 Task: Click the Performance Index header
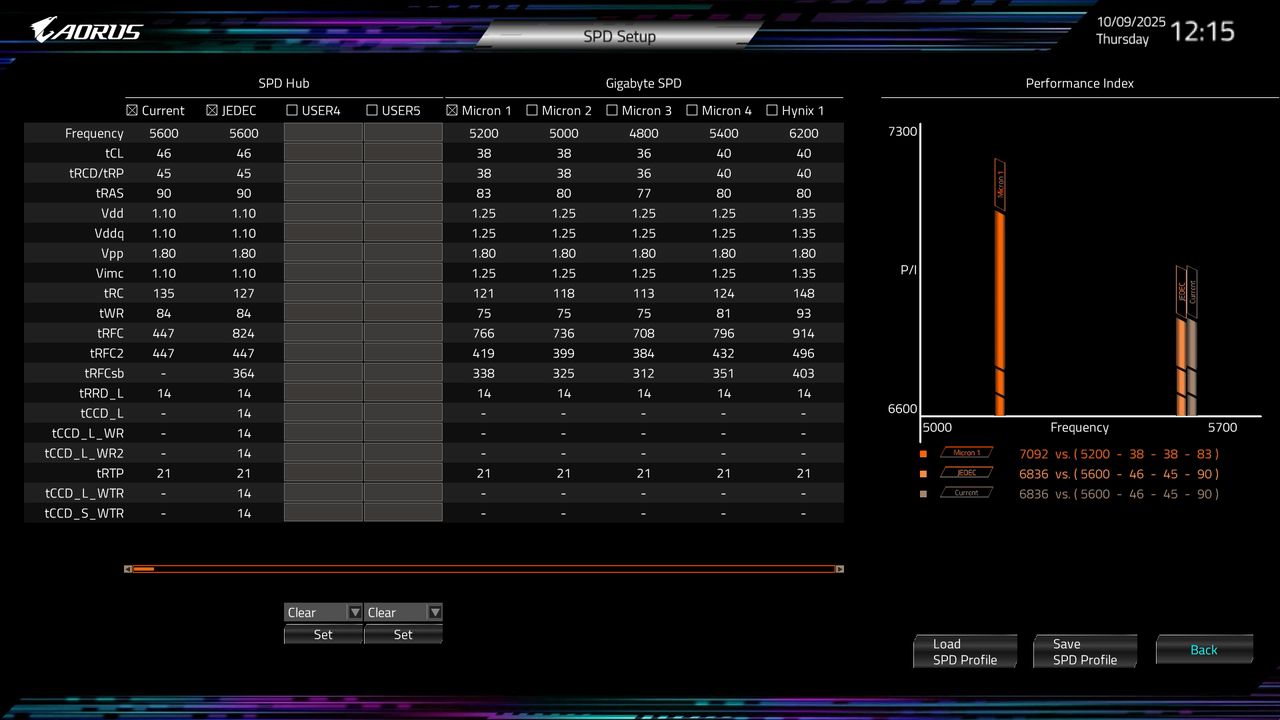point(1079,83)
